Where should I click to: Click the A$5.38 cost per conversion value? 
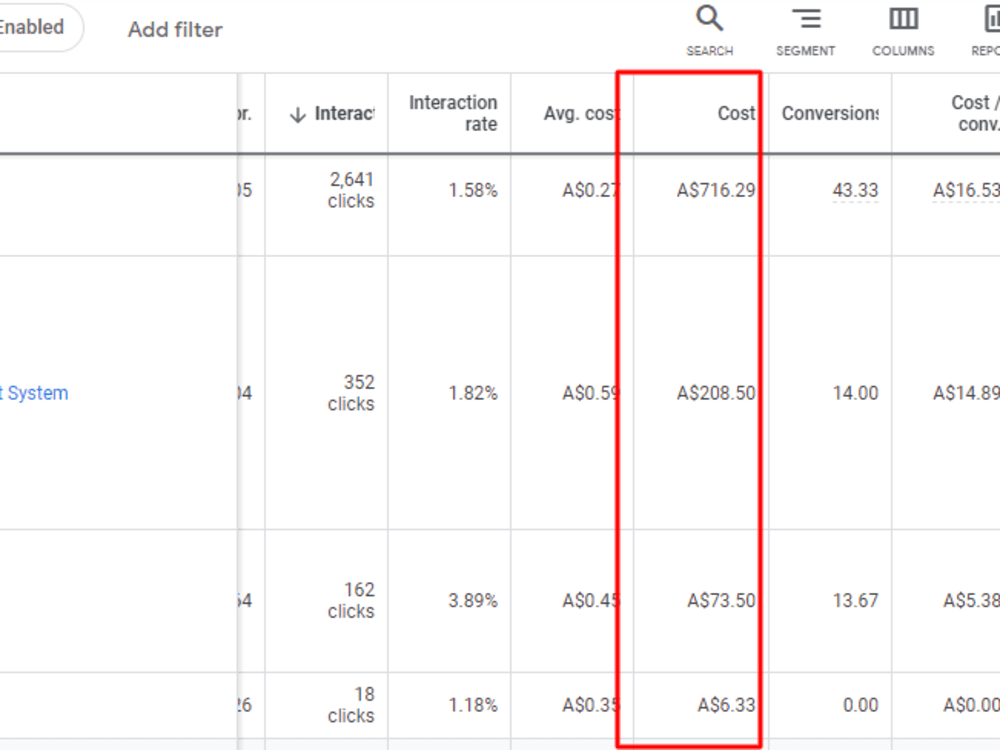tap(971, 600)
